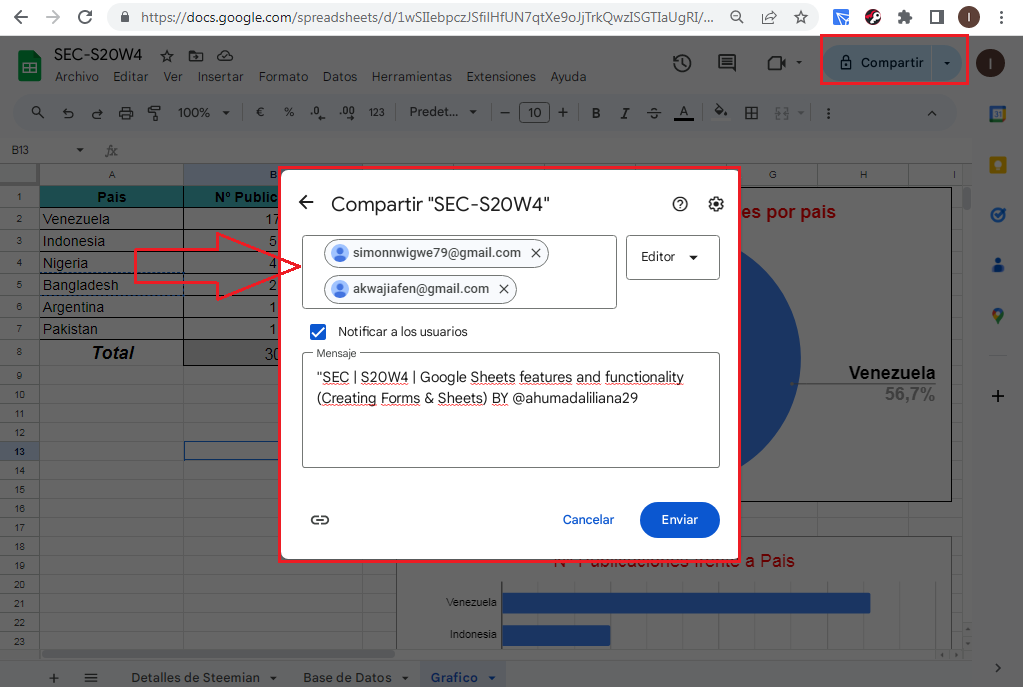Go back from the share dialog
The width and height of the screenshot is (1023, 687).
coord(306,203)
